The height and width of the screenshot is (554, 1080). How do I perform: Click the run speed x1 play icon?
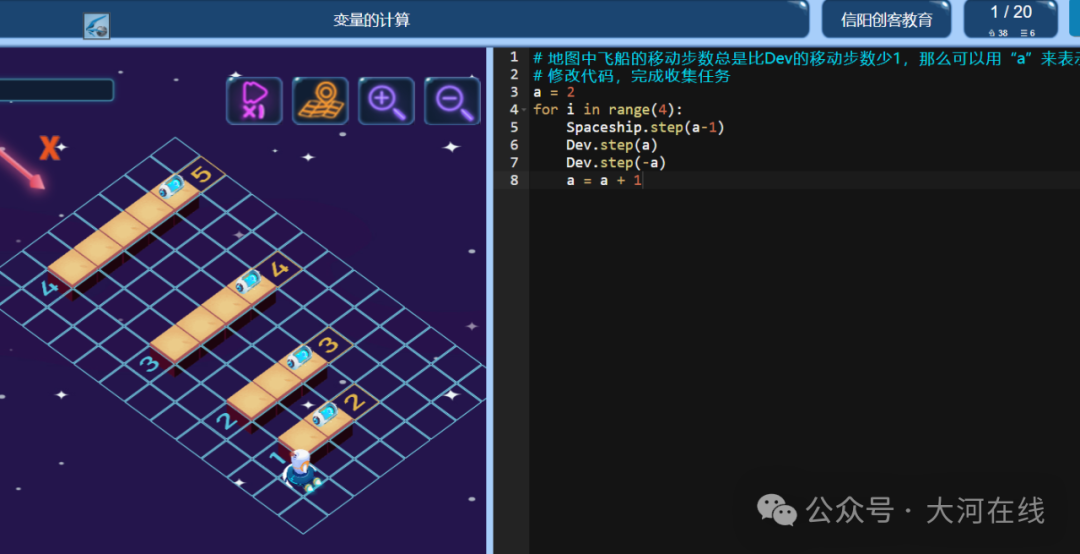tap(254, 101)
